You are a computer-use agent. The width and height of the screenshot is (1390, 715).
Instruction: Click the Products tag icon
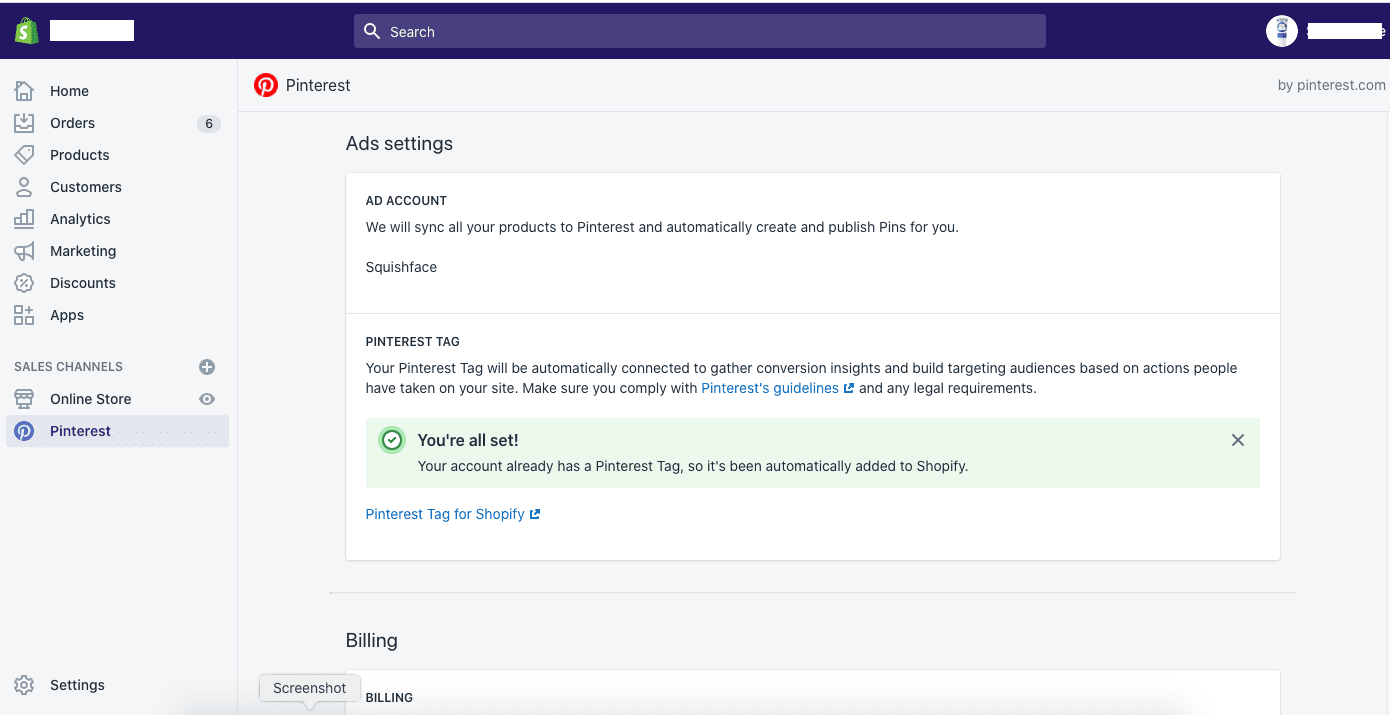tap(24, 155)
